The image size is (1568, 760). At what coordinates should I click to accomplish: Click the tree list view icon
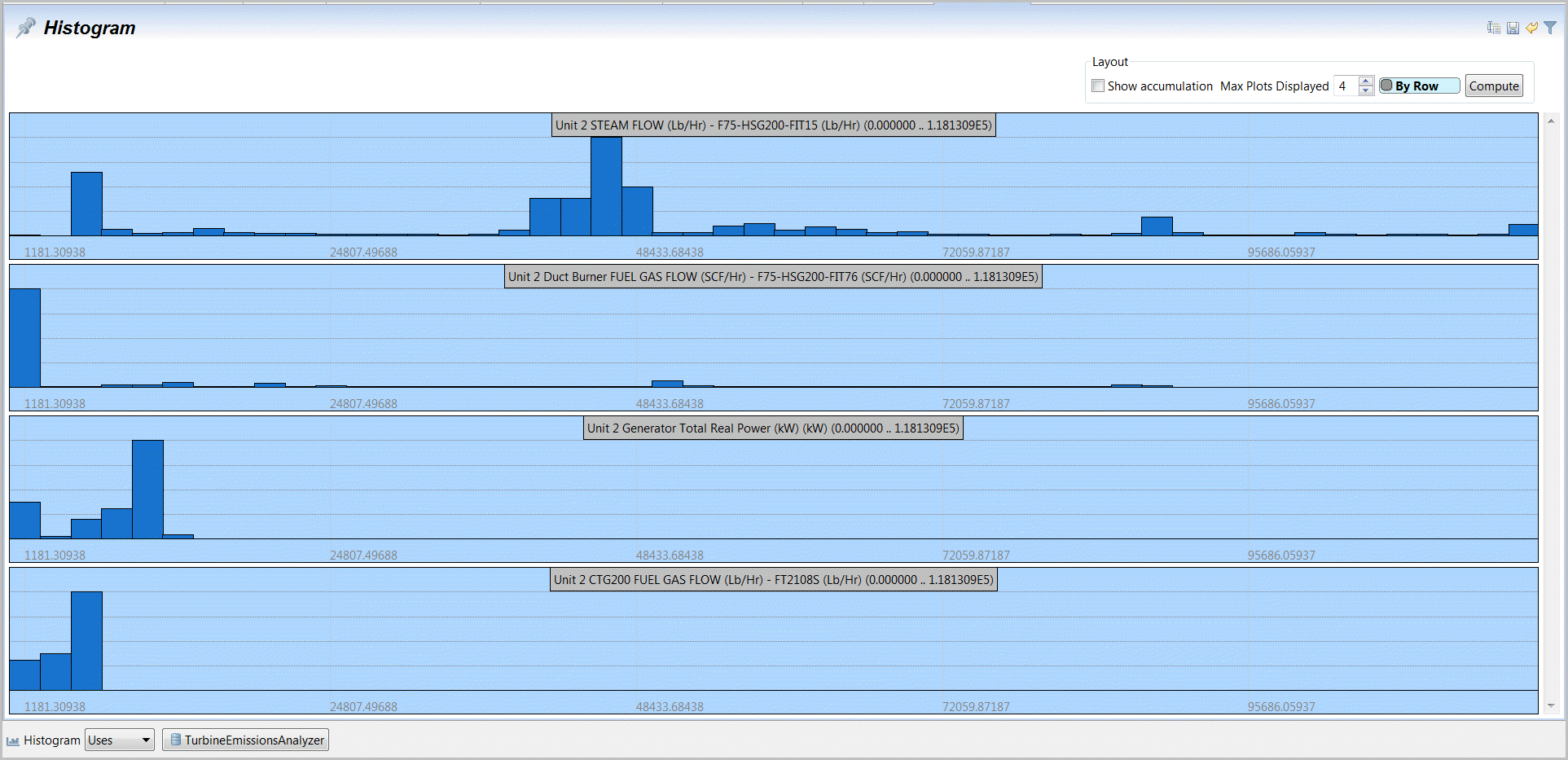[1493, 28]
